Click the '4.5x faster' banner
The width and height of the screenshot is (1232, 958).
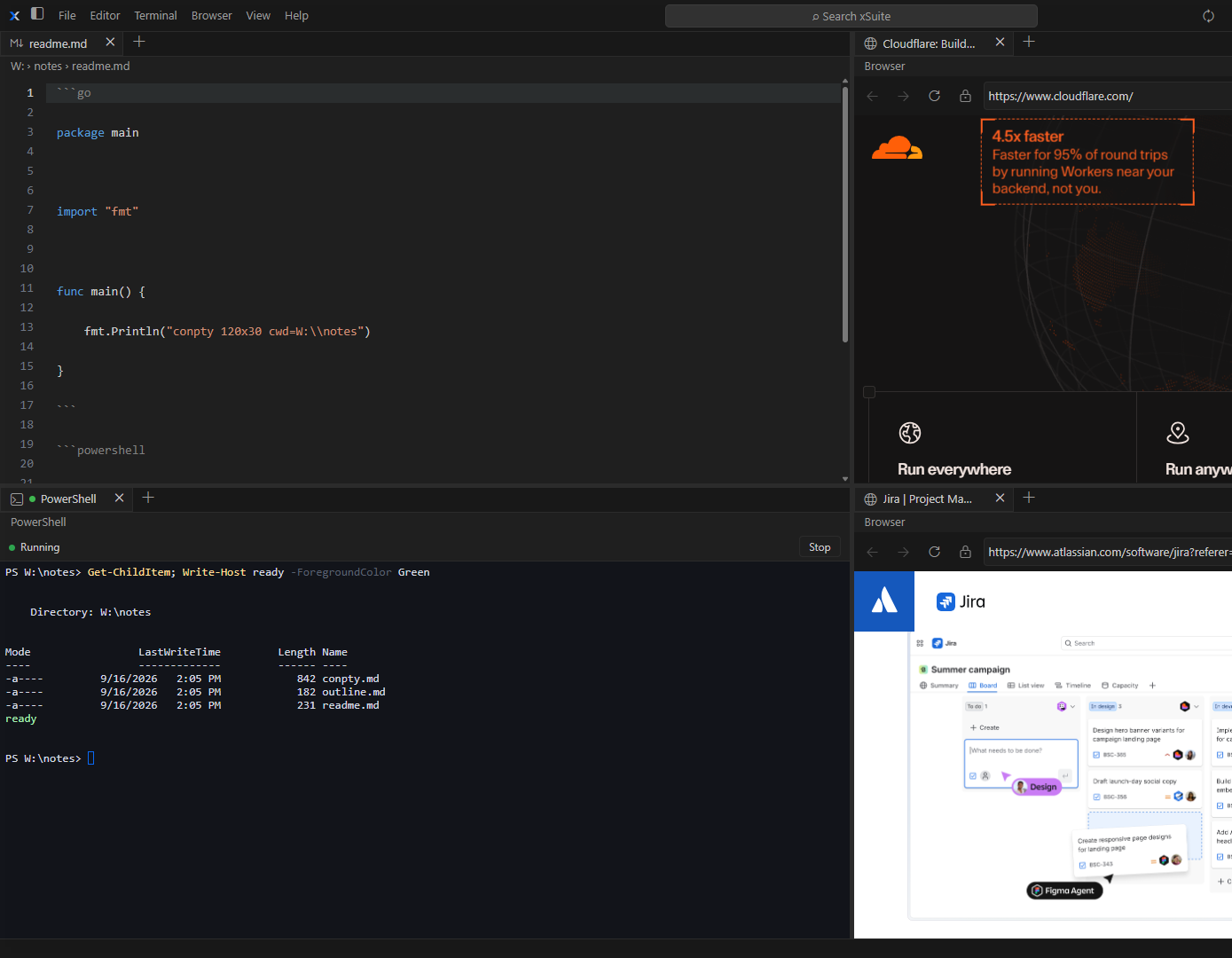pyautogui.click(x=1087, y=161)
